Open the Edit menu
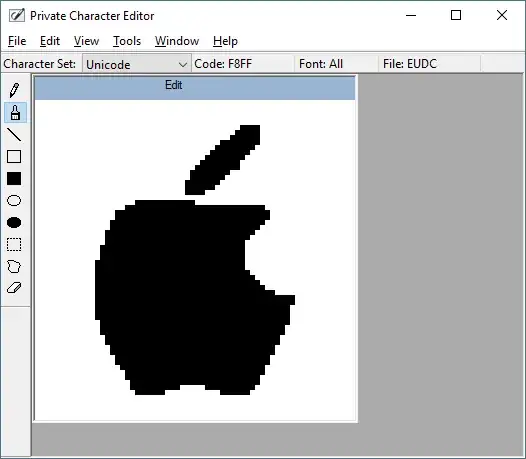Viewport: 526px width, 459px height. pyautogui.click(x=50, y=41)
